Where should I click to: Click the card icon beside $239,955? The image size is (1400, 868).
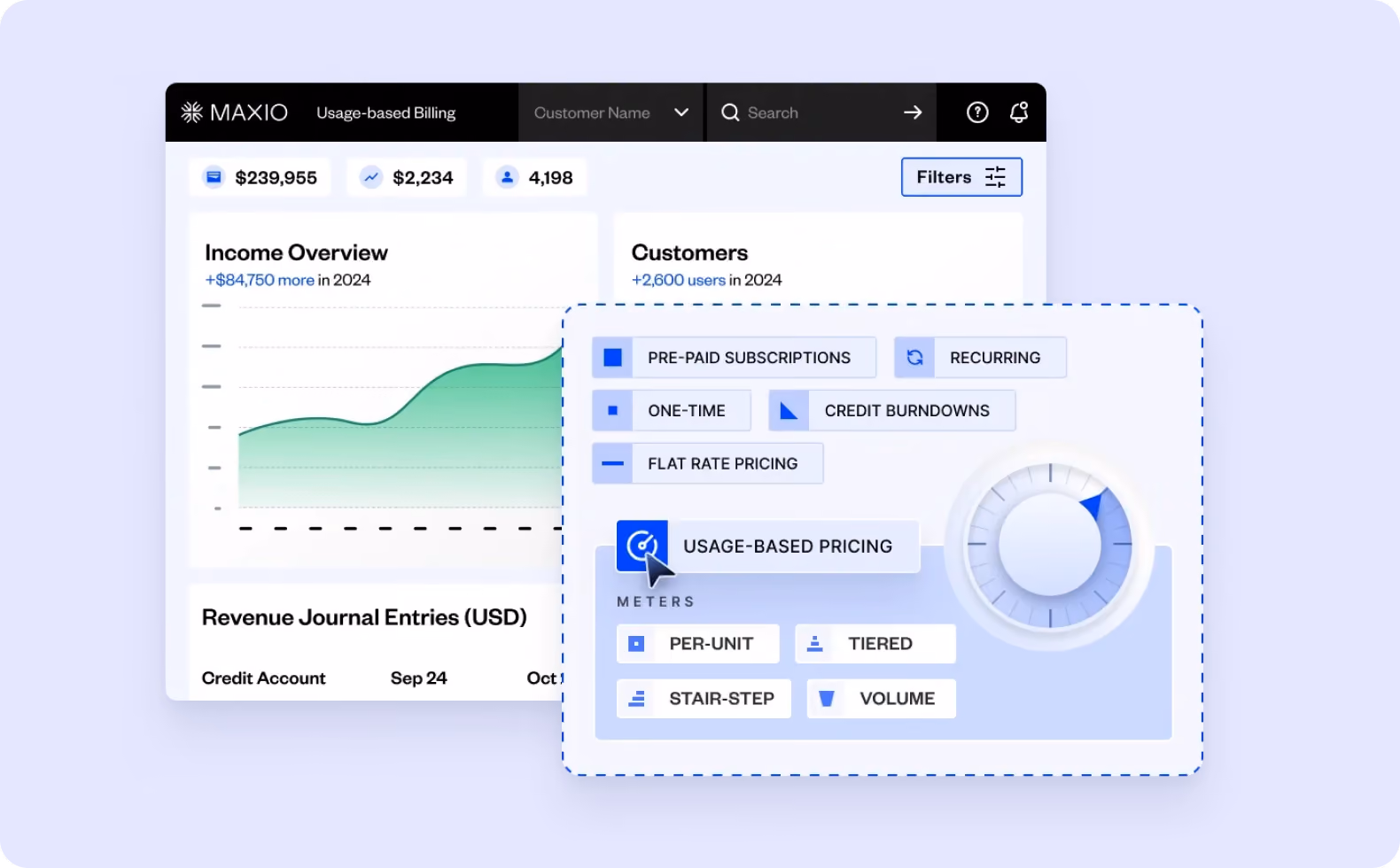[x=214, y=177]
